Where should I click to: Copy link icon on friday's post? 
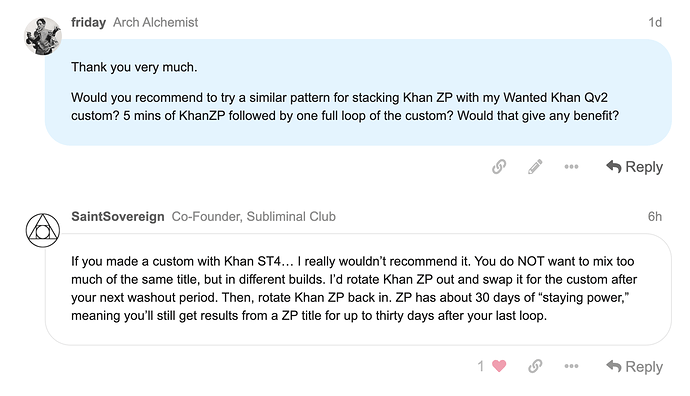click(x=499, y=167)
